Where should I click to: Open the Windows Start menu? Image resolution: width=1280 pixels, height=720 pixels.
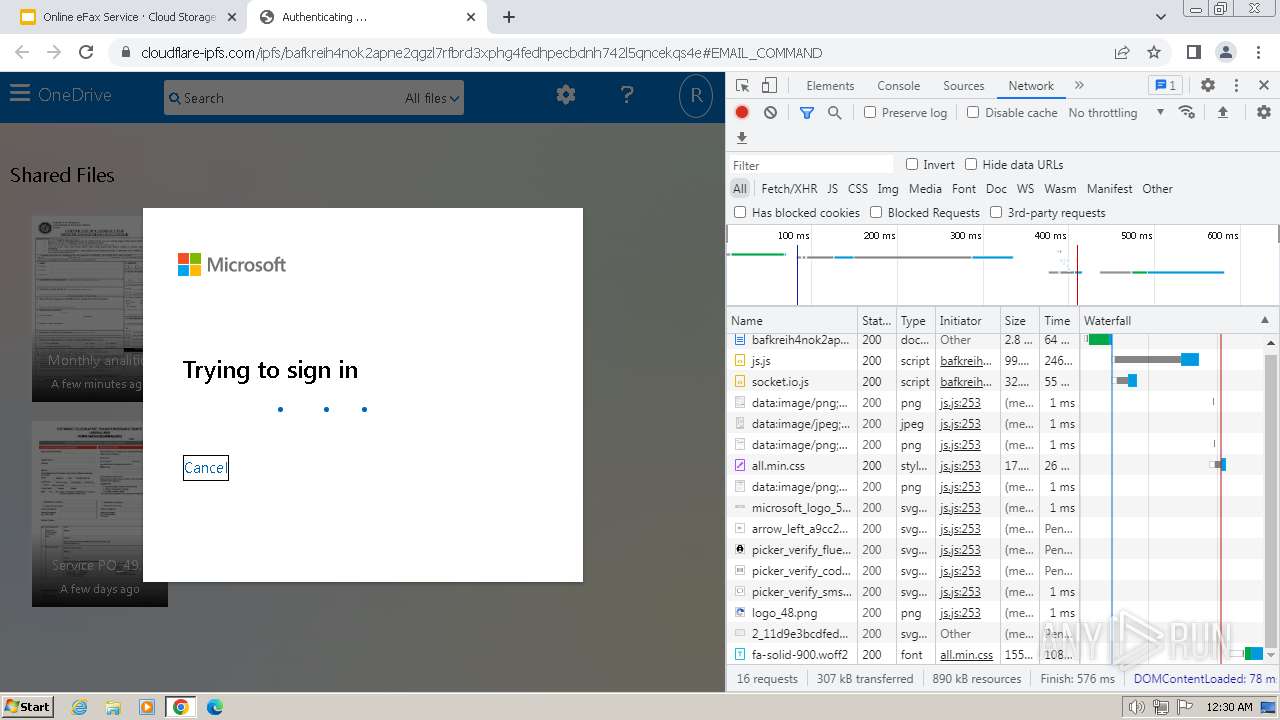[x=27, y=706]
